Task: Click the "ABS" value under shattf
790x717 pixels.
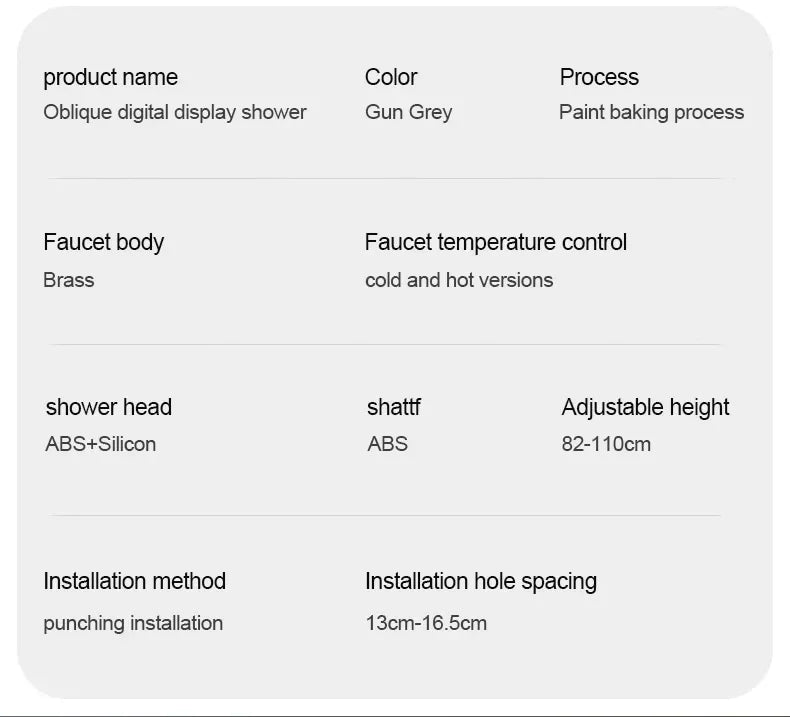Action: pyautogui.click(x=387, y=444)
